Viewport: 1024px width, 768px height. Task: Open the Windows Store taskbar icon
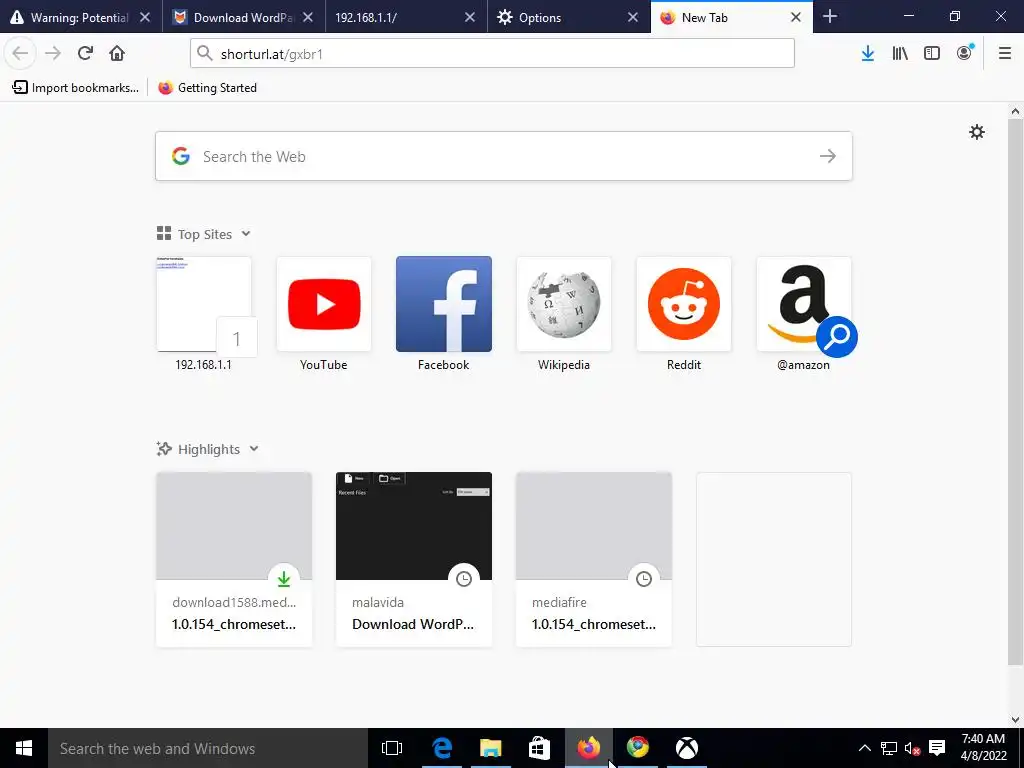(539, 748)
